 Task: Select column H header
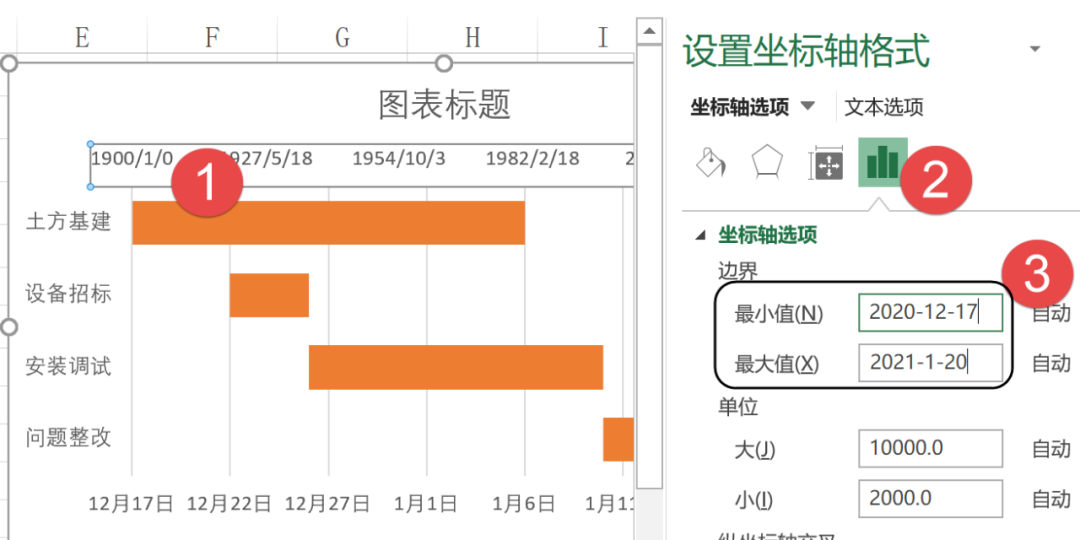472,37
